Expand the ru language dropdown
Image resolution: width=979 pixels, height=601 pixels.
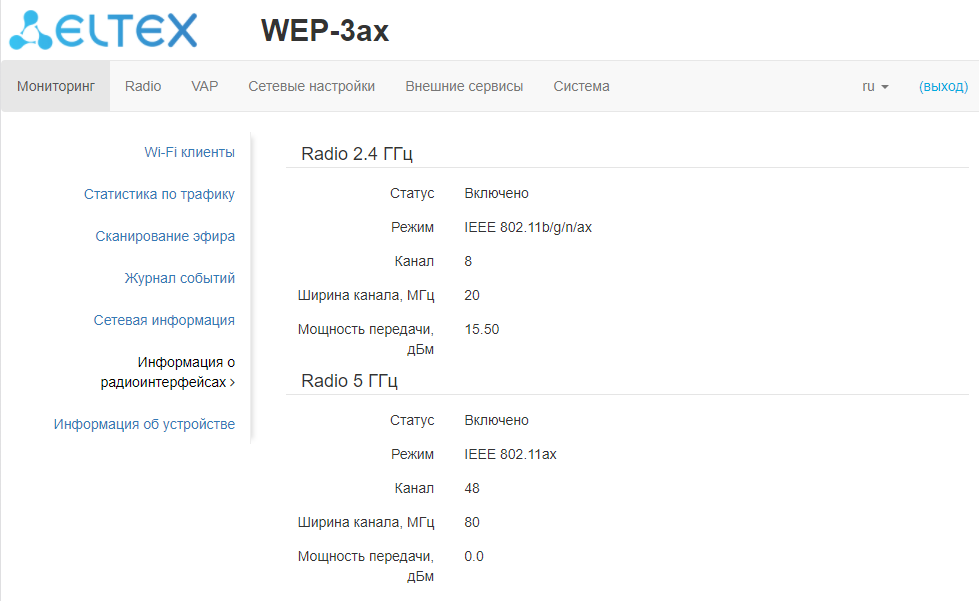pos(875,86)
